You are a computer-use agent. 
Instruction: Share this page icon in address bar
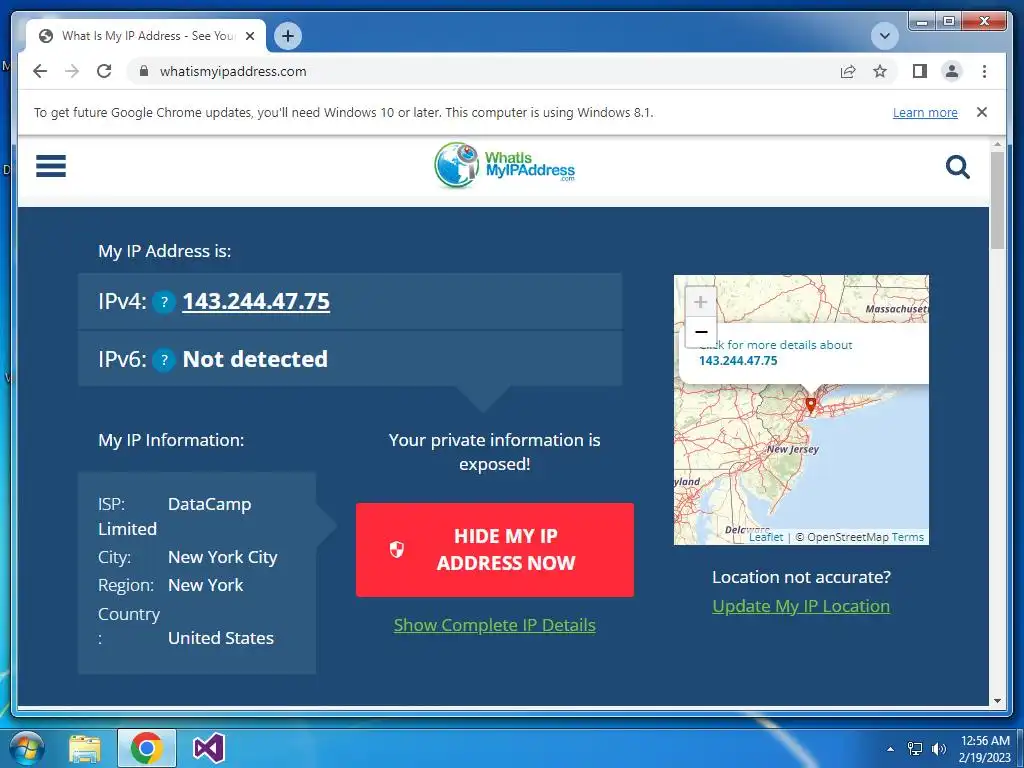point(848,71)
